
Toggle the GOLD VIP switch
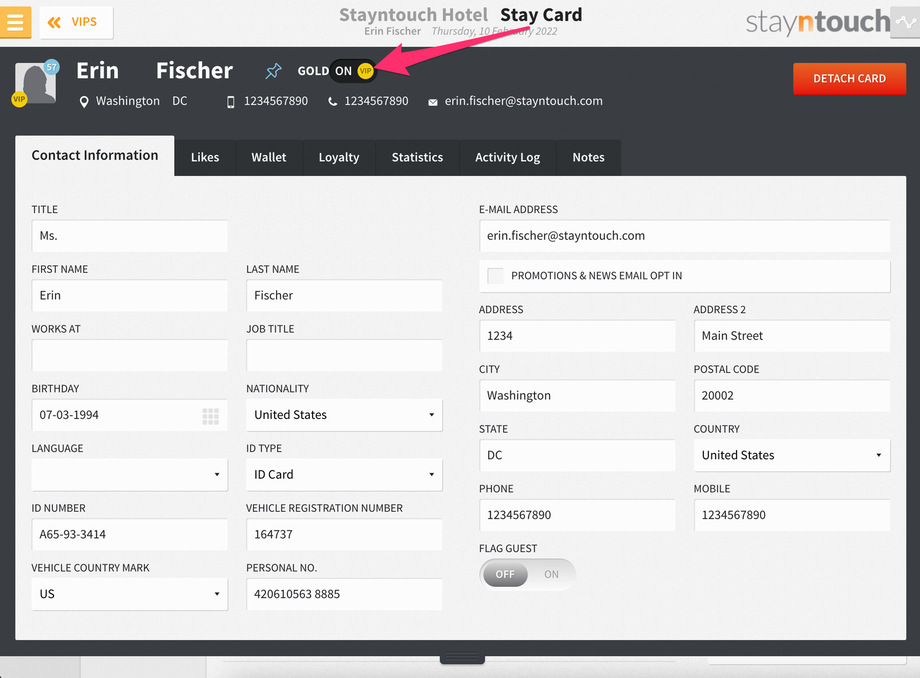point(352,71)
